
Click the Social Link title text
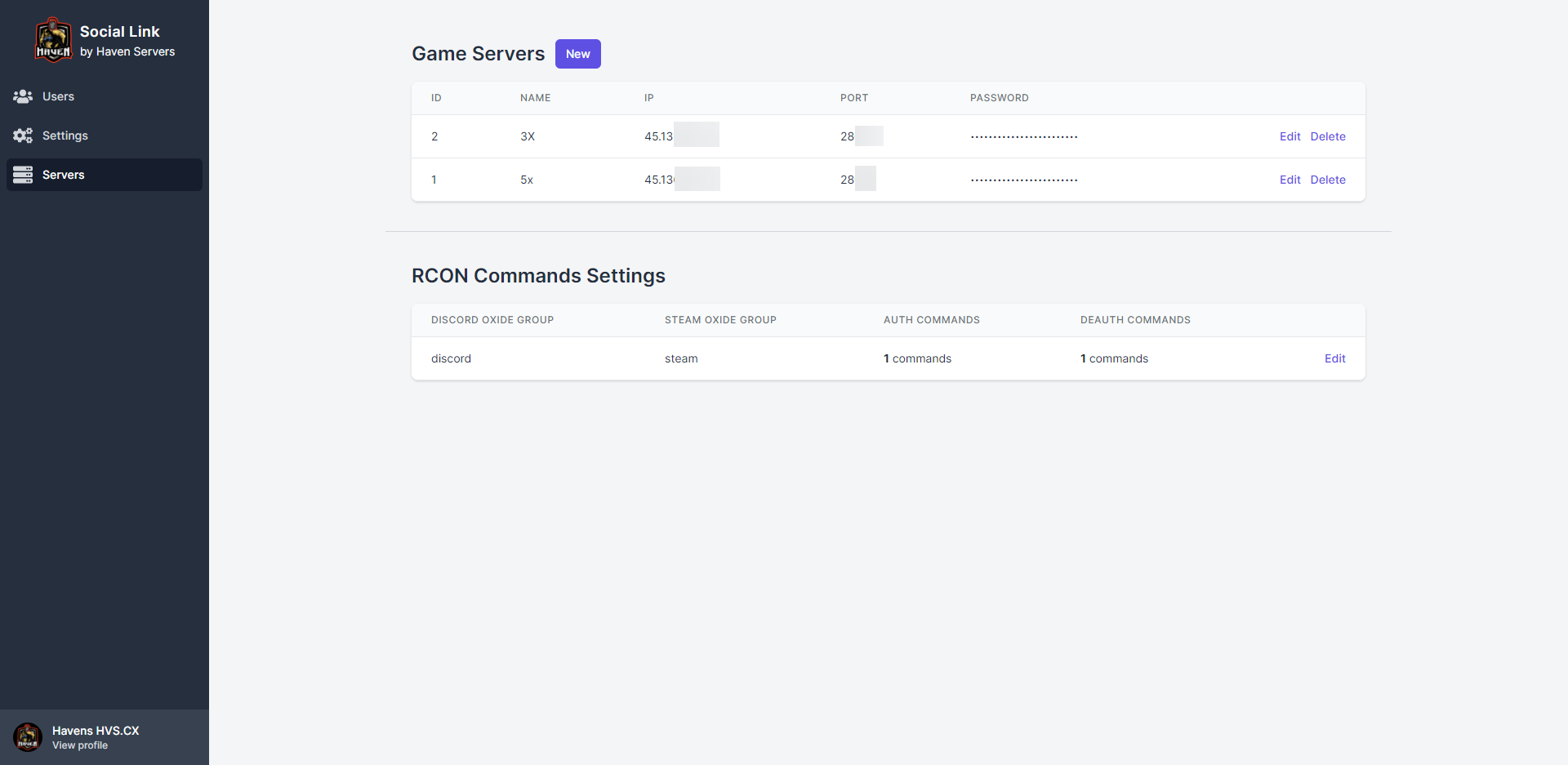click(120, 32)
